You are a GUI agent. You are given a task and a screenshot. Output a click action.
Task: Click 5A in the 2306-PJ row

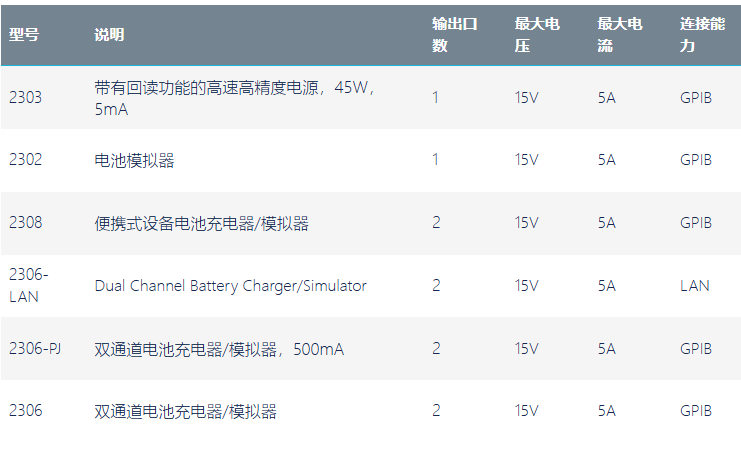[x=607, y=349]
